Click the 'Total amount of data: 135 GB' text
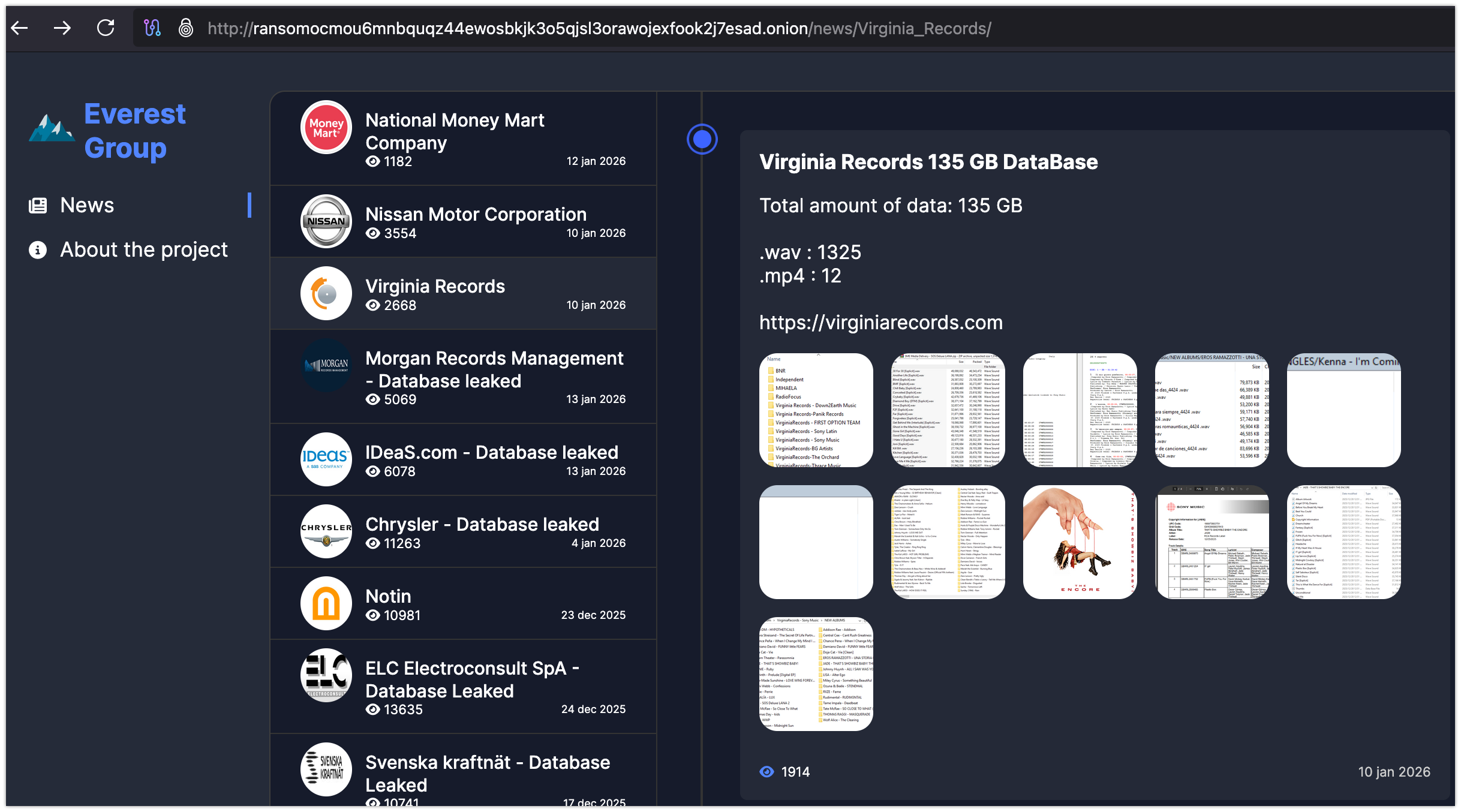This screenshot has height=812, width=1461. click(x=891, y=206)
